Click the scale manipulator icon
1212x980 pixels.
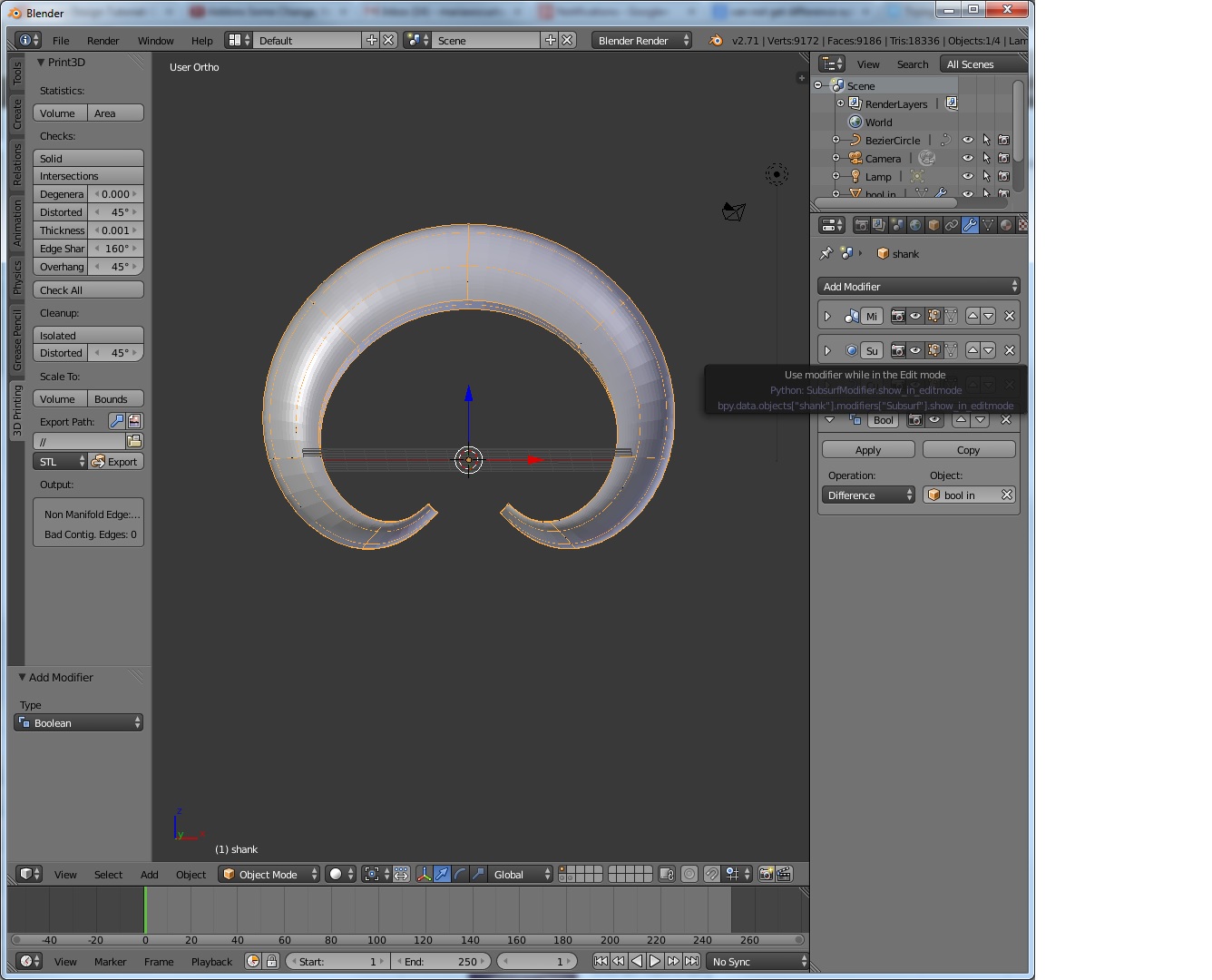click(x=478, y=874)
